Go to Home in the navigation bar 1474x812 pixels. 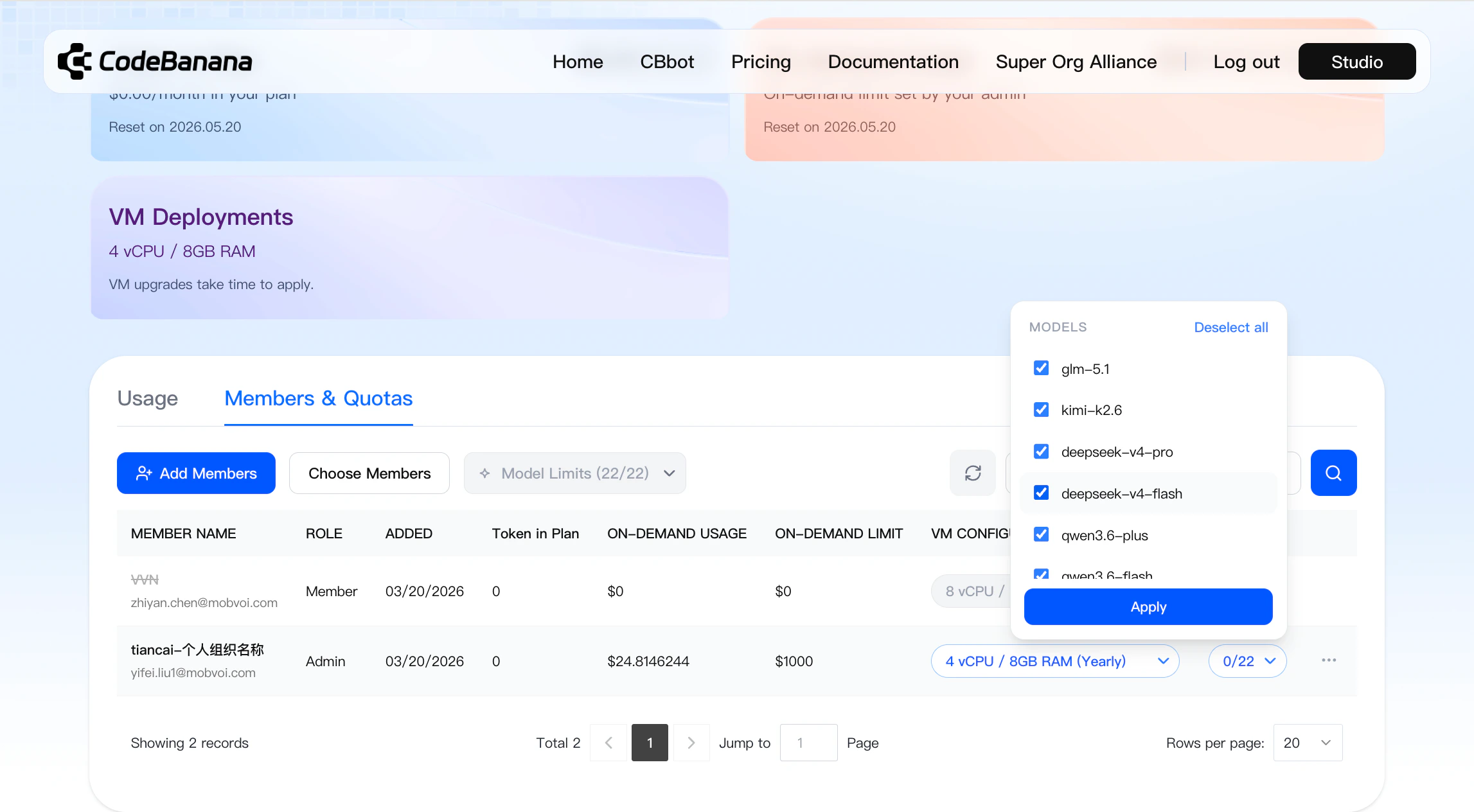[578, 62]
